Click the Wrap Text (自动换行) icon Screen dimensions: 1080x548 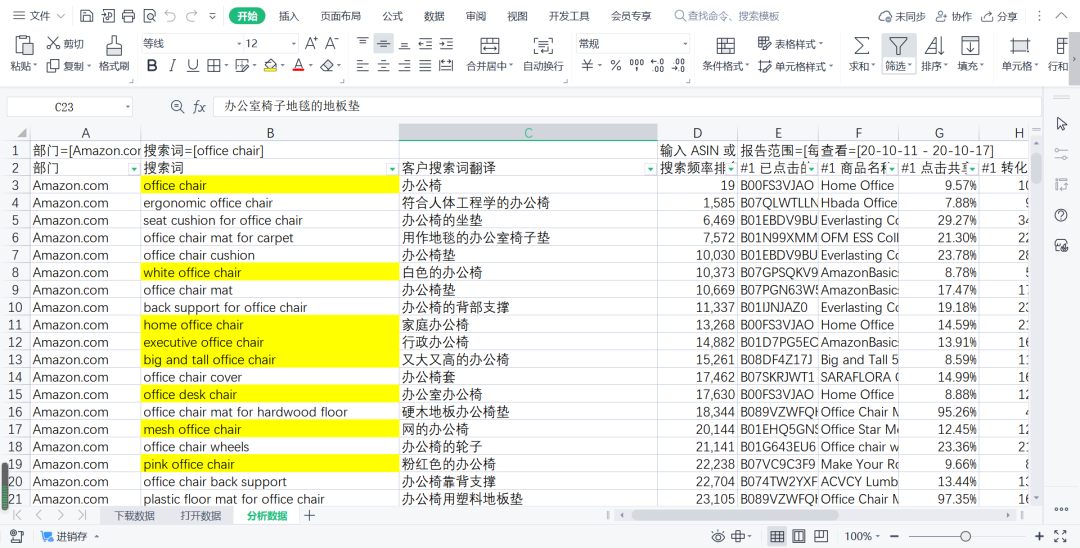(543, 46)
